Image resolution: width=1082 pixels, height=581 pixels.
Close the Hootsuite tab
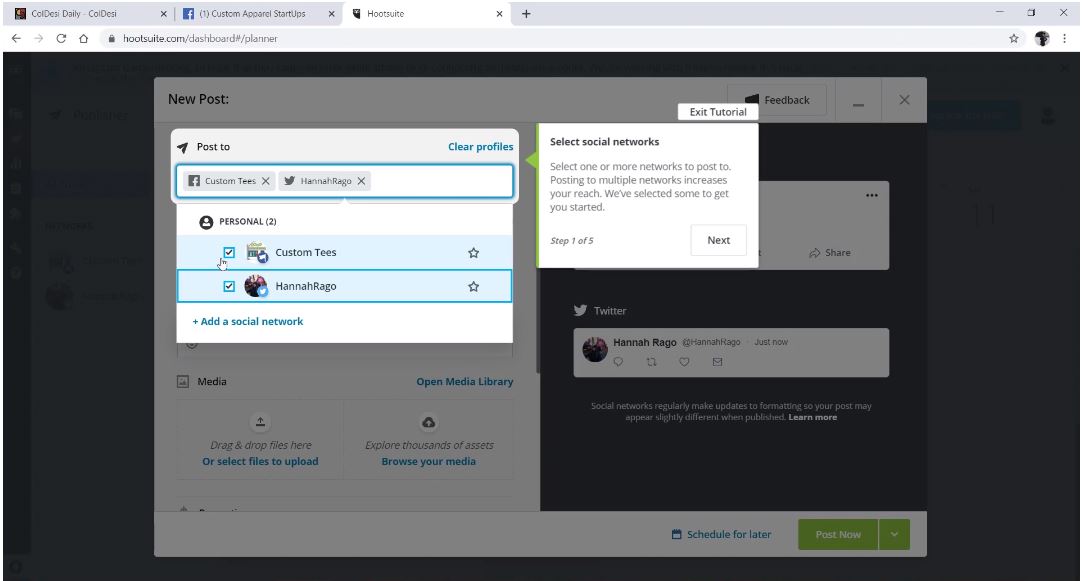click(x=500, y=14)
